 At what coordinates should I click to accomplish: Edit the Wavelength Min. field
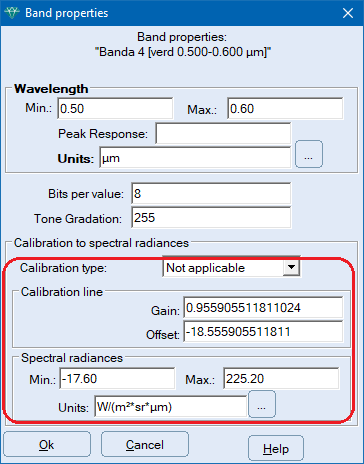coord(115,108)
